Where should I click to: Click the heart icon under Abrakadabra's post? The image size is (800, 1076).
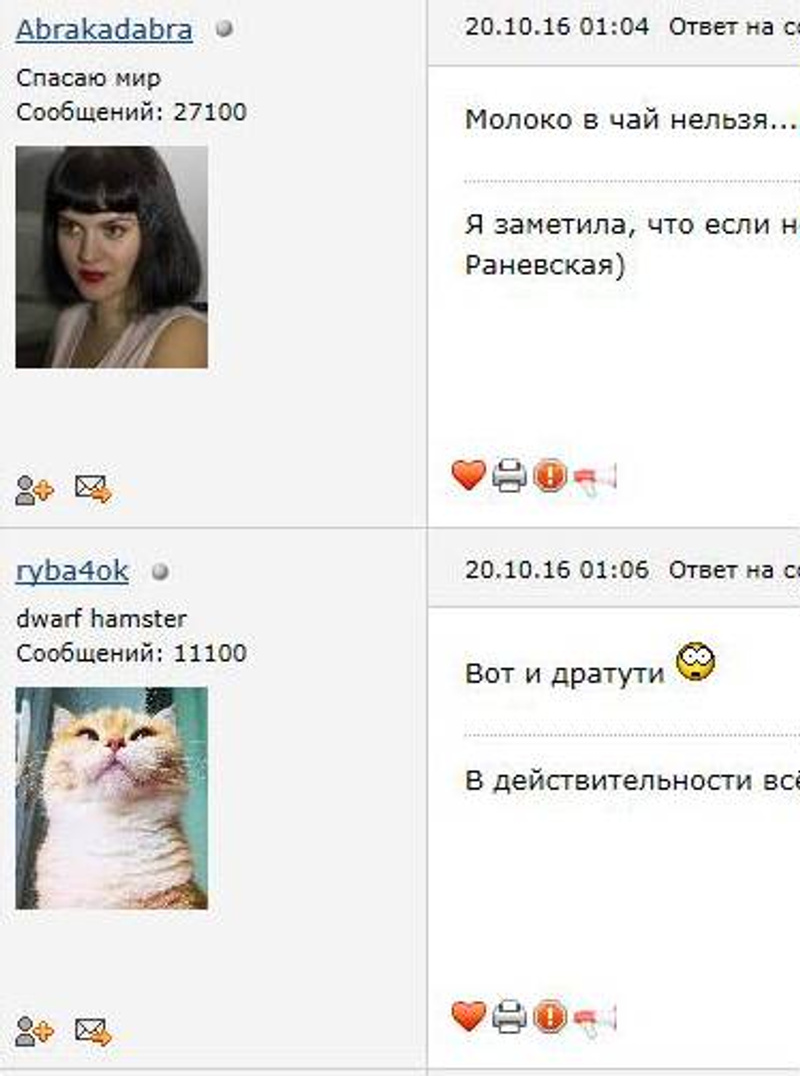tap(469, 475)
